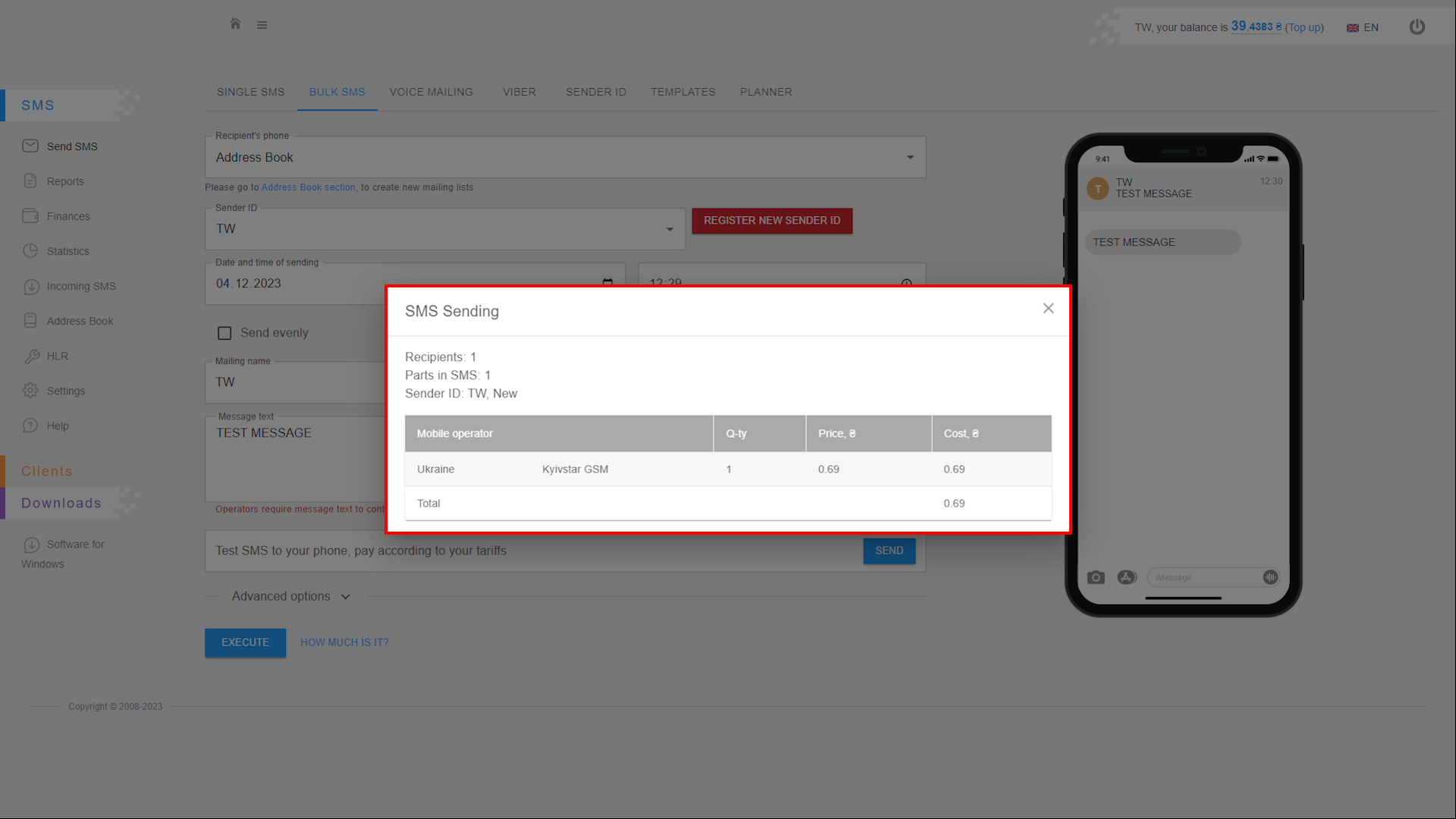The height and width of the screenshot is (819, 1456).
Task: Switch to the Templates tab
Action: (682, 92)
